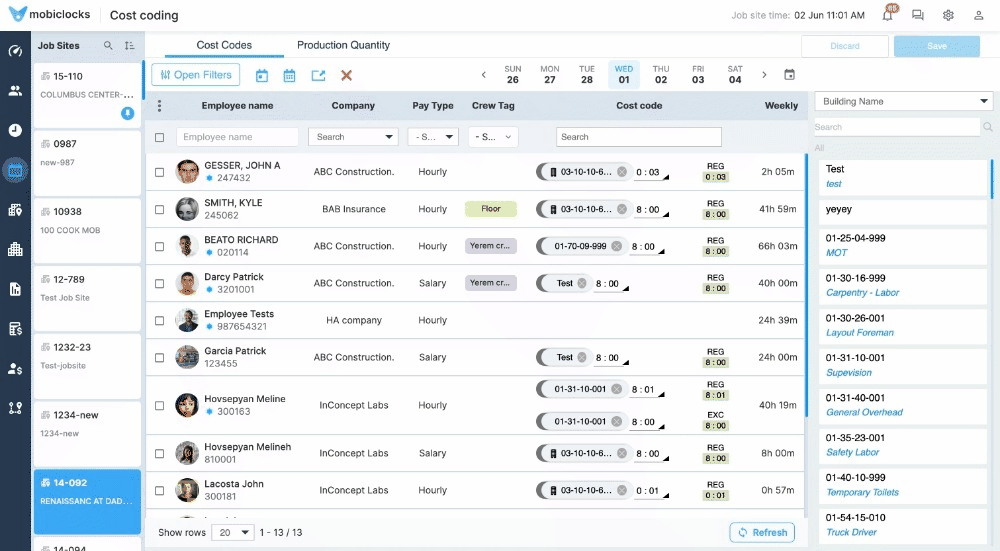
Task: Expand the Building Name dropdown
Action: point(904,101)
